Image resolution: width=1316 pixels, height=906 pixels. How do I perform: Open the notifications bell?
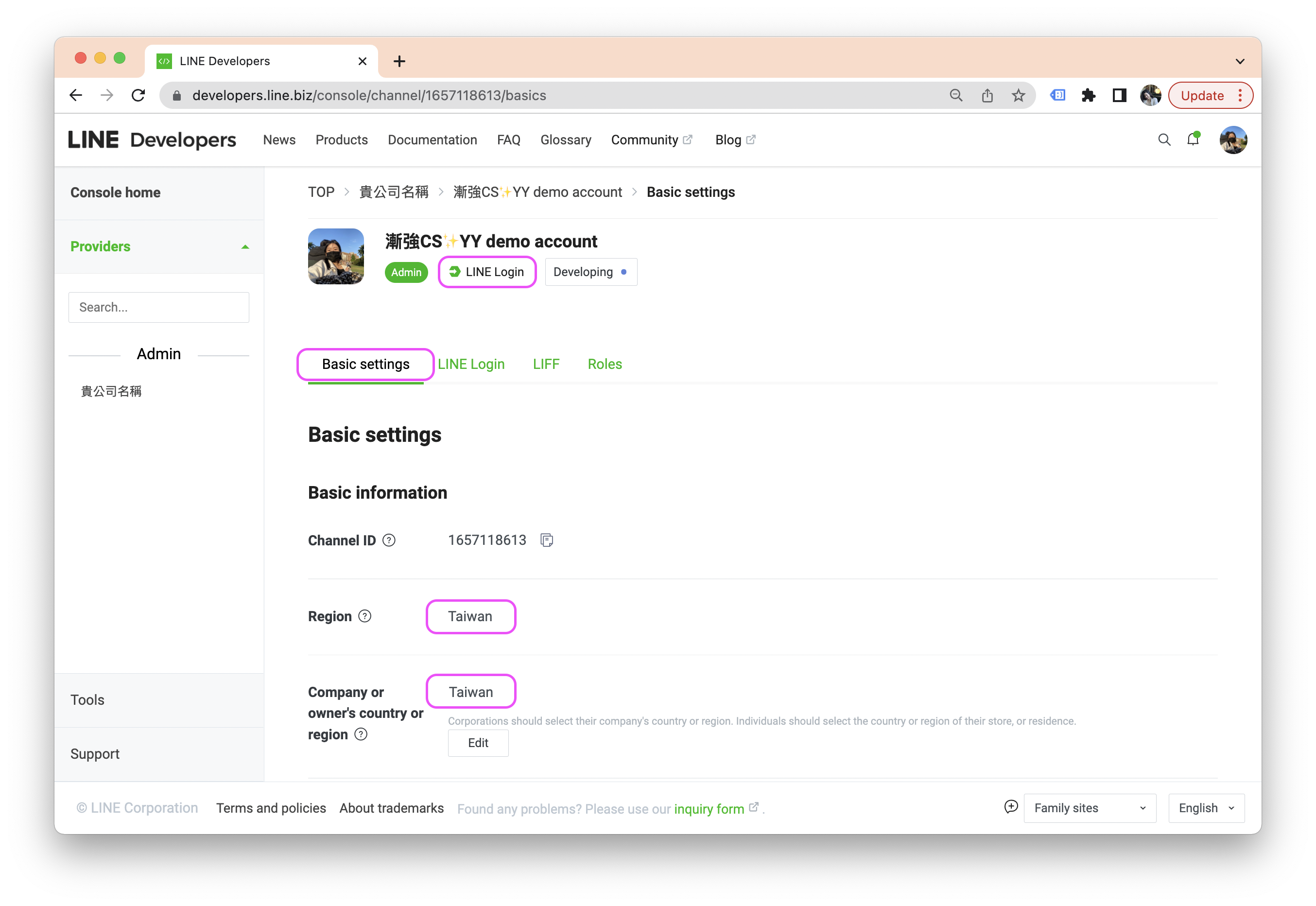(x=1193, y=139)
